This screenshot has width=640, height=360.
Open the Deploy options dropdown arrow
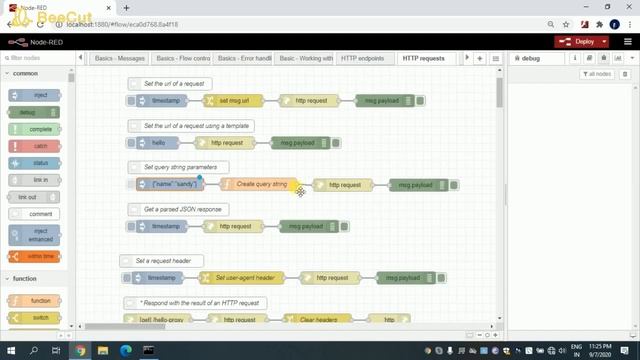[x=604, y=42]
